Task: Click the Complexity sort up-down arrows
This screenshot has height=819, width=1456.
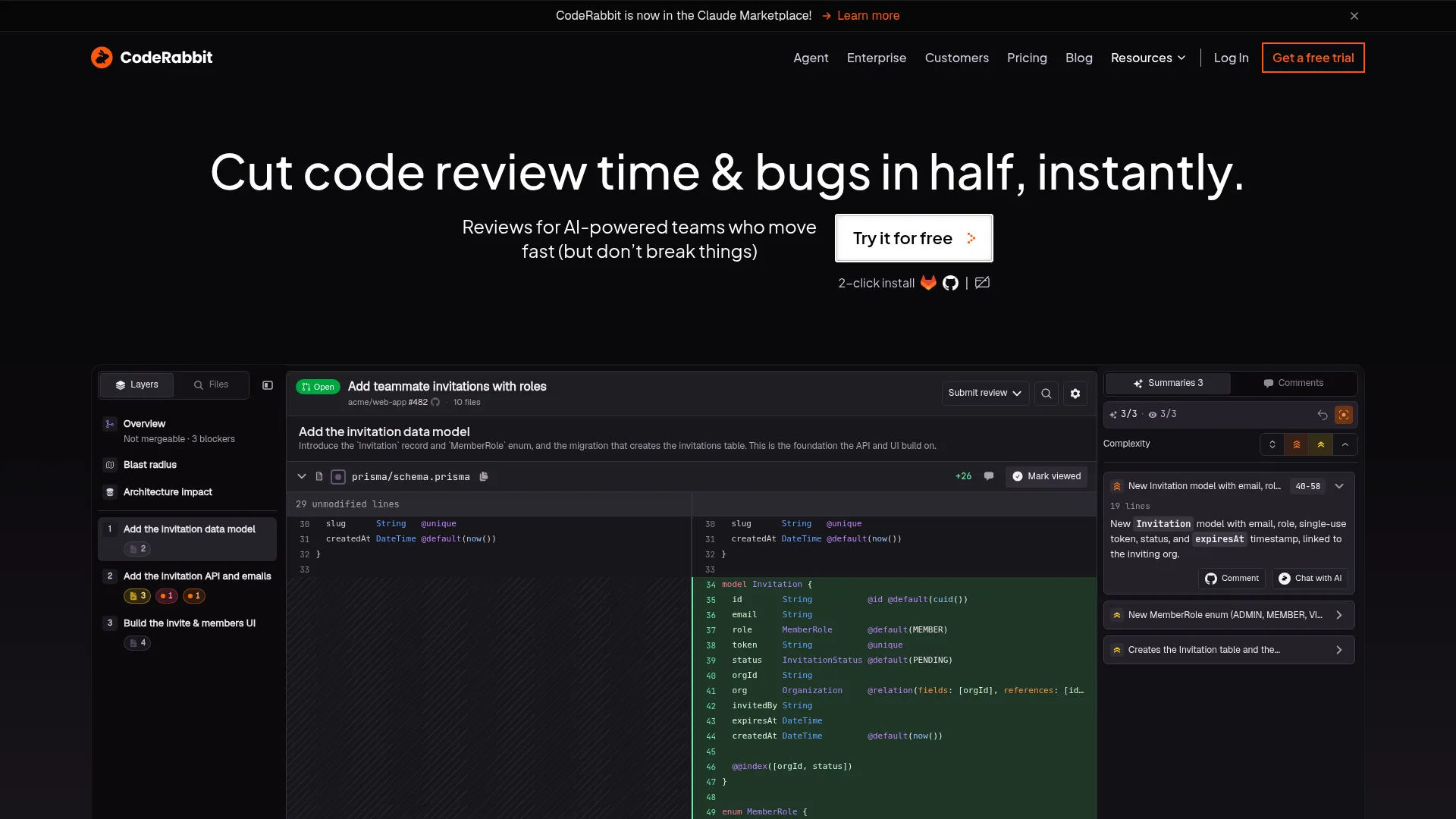Action: (1272, 444)
